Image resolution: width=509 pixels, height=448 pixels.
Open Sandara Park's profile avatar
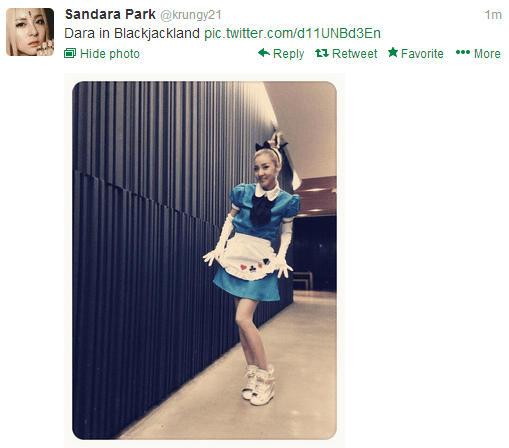(x=30, y=32)
